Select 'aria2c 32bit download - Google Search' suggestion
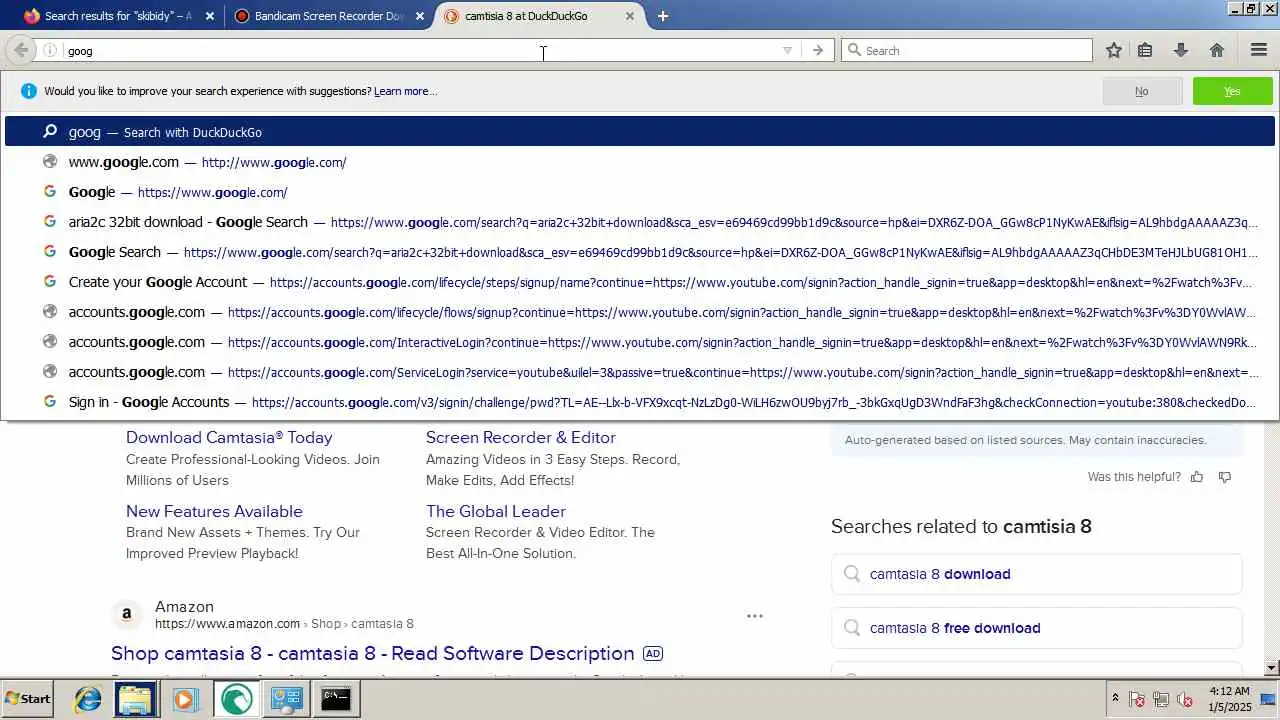1280x720 pixels. coord(640,222)
